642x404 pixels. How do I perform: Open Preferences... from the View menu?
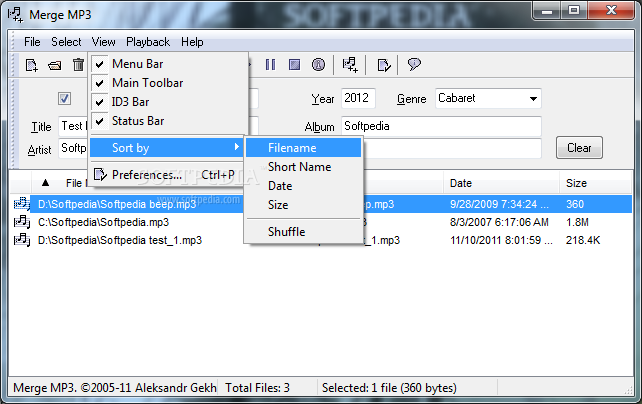pos(167,175)
